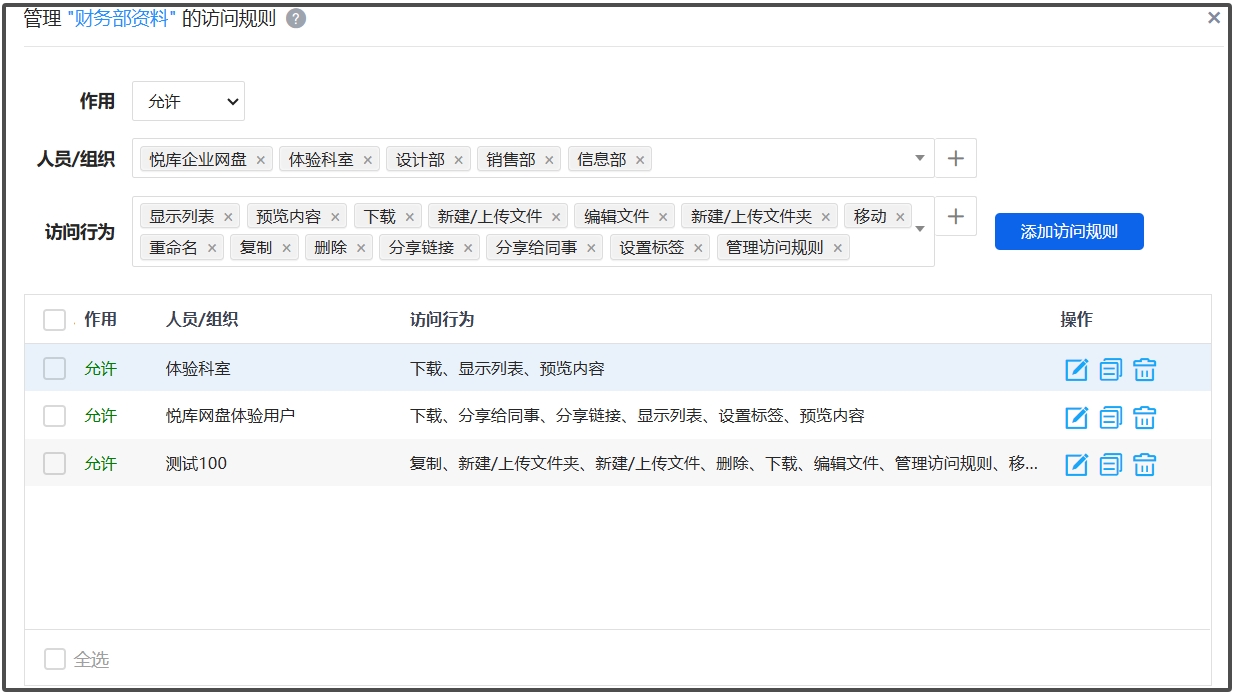Remove the 管理访问规则 behavior tag
Image resolution: width=1234 pixels, height=694 pixels.
(x=838, y=248)
